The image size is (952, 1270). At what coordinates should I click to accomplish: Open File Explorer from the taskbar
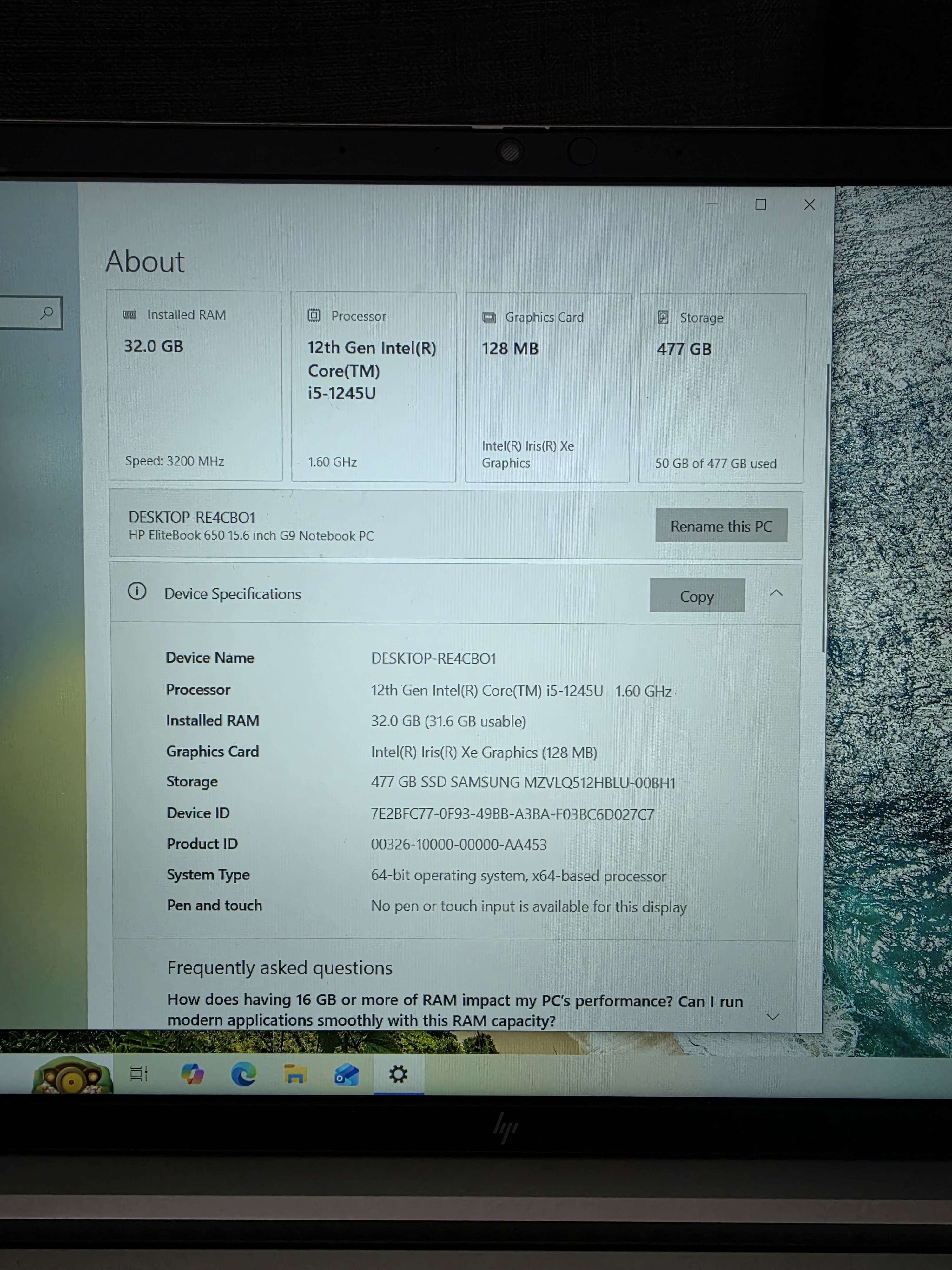(x=295, y=1074)
